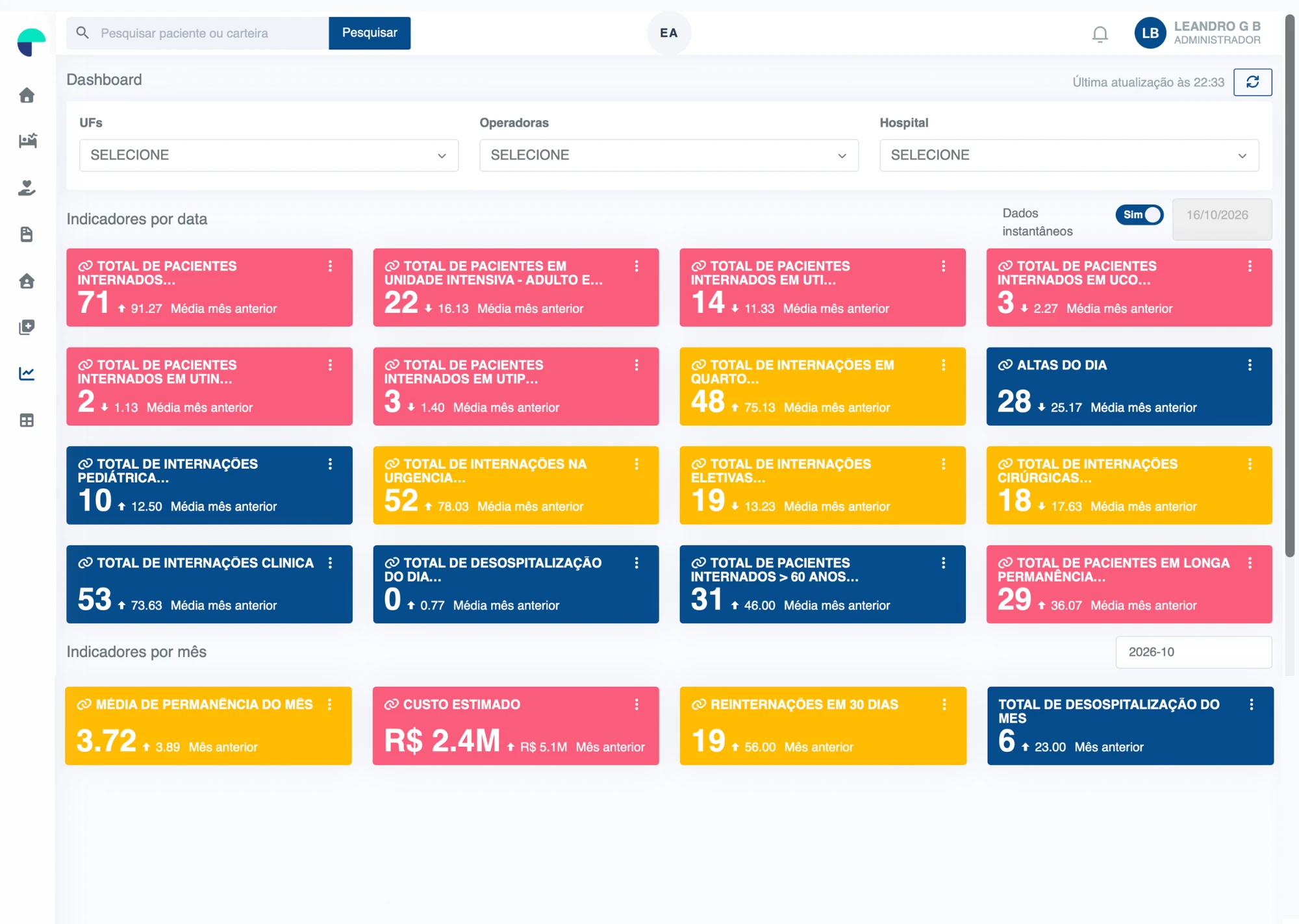Expand the Hospital SELECIONE dropdown
1299x924 pixels.
click(x=1069, y=155)
